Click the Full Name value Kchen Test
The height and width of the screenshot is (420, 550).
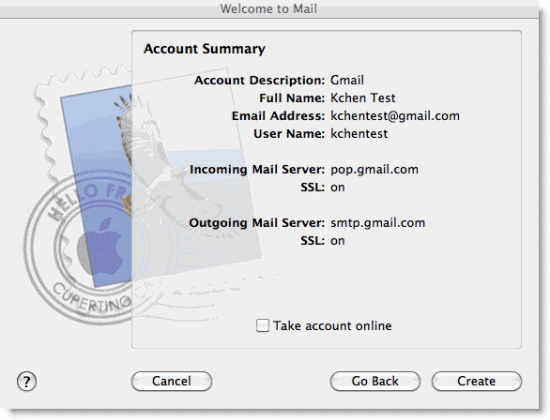pos(363,98)
